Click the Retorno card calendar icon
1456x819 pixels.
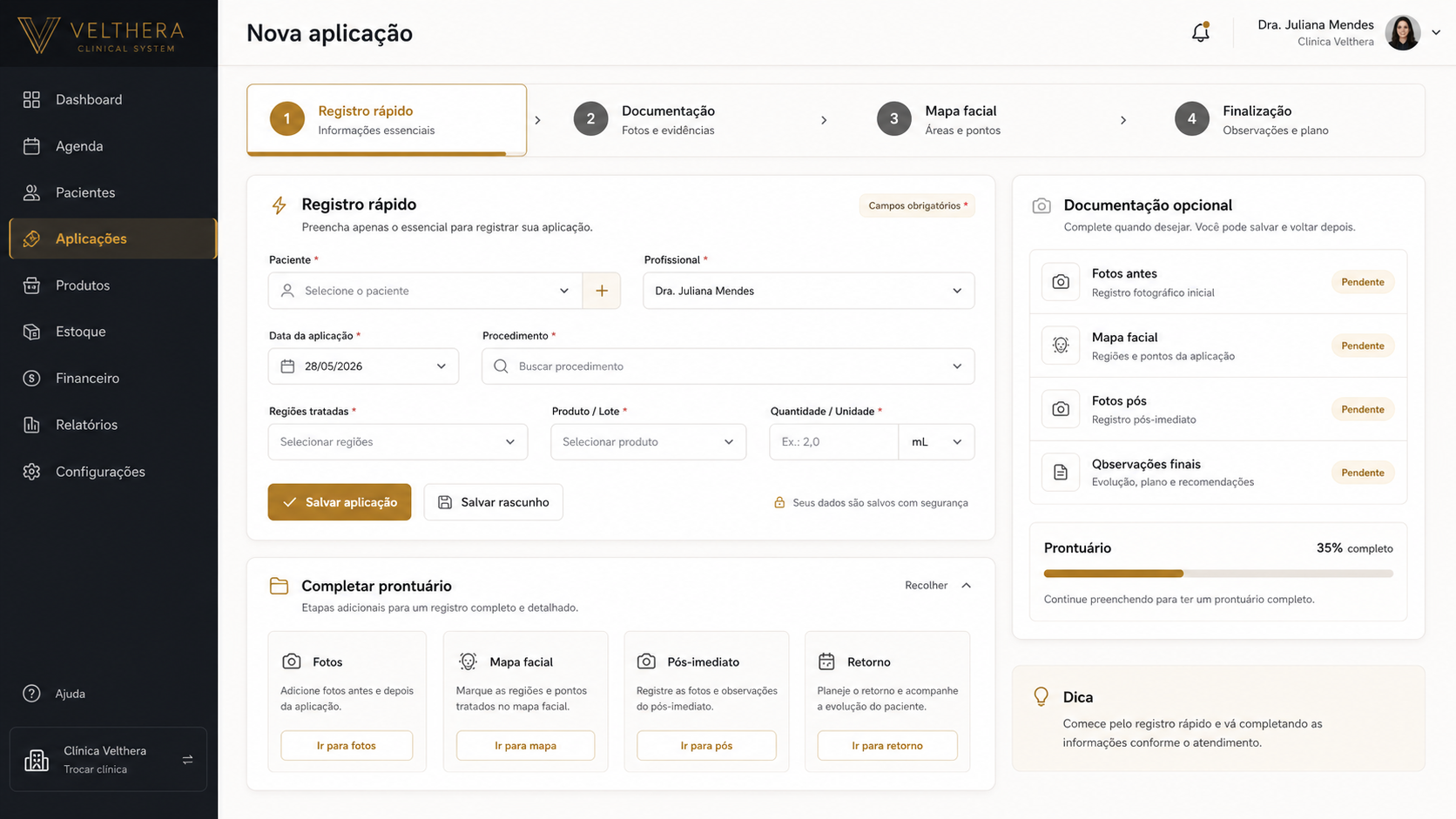coord(826,661)
